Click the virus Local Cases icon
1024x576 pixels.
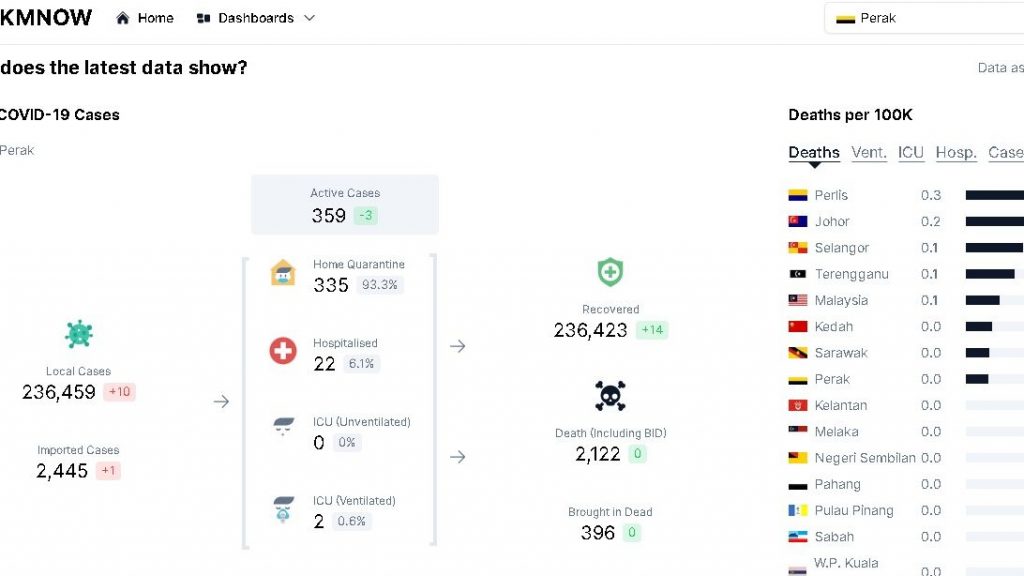(x=79, y=334)
